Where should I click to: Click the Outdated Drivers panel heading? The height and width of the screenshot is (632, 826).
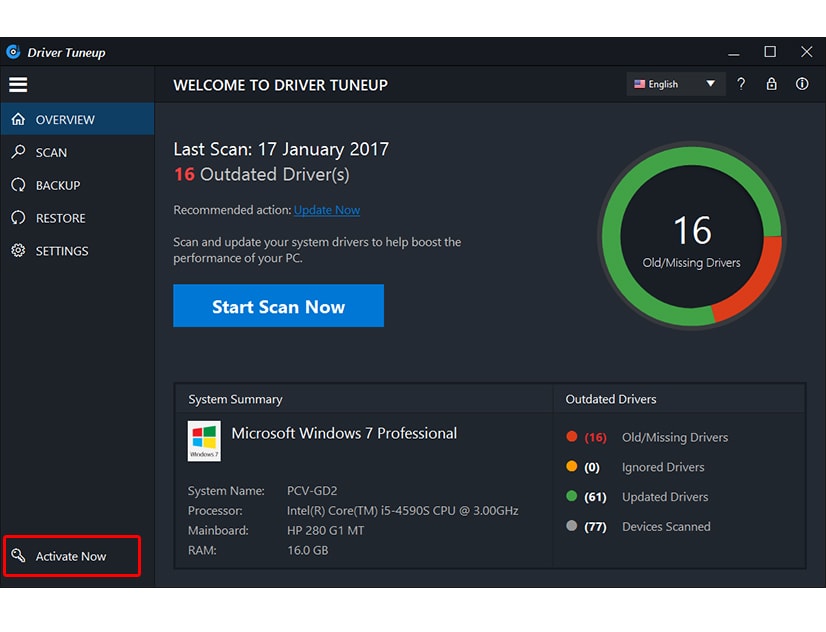(x=611, y=399)
